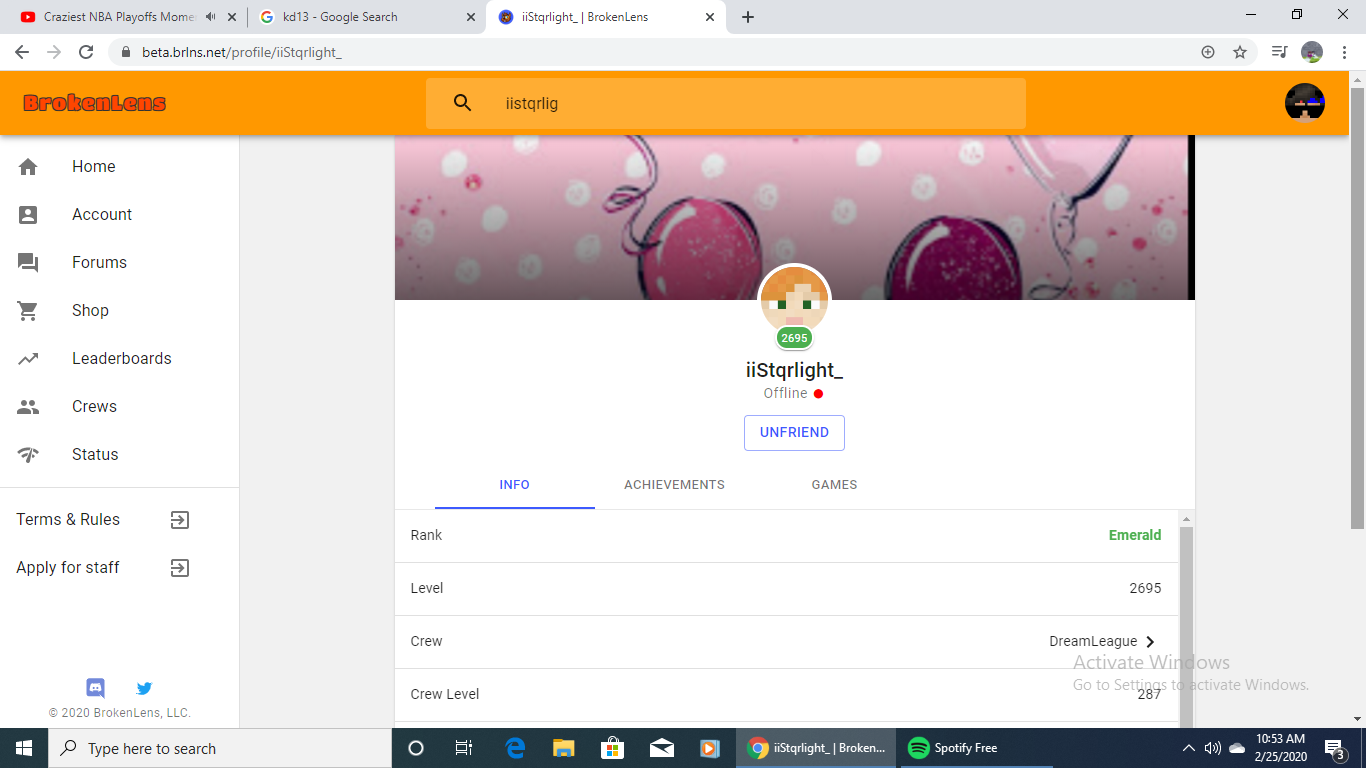This screenshot has height=768, width=1366.
Task: Reload the page with the refresh icon
Action: 86,52
